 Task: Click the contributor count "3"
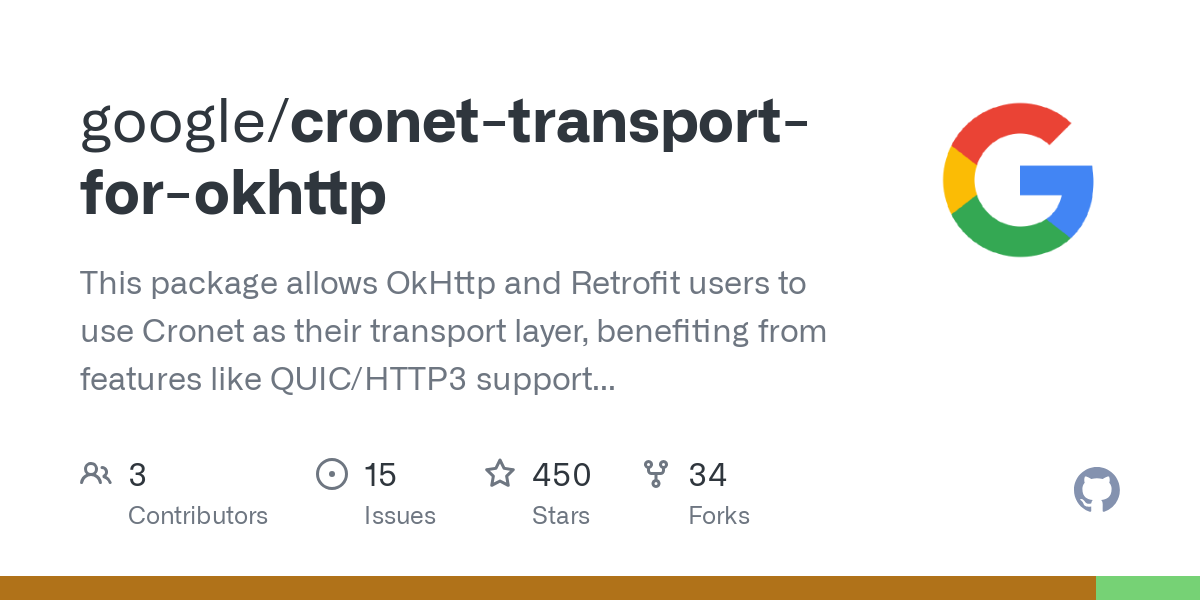tap(137, 474)
